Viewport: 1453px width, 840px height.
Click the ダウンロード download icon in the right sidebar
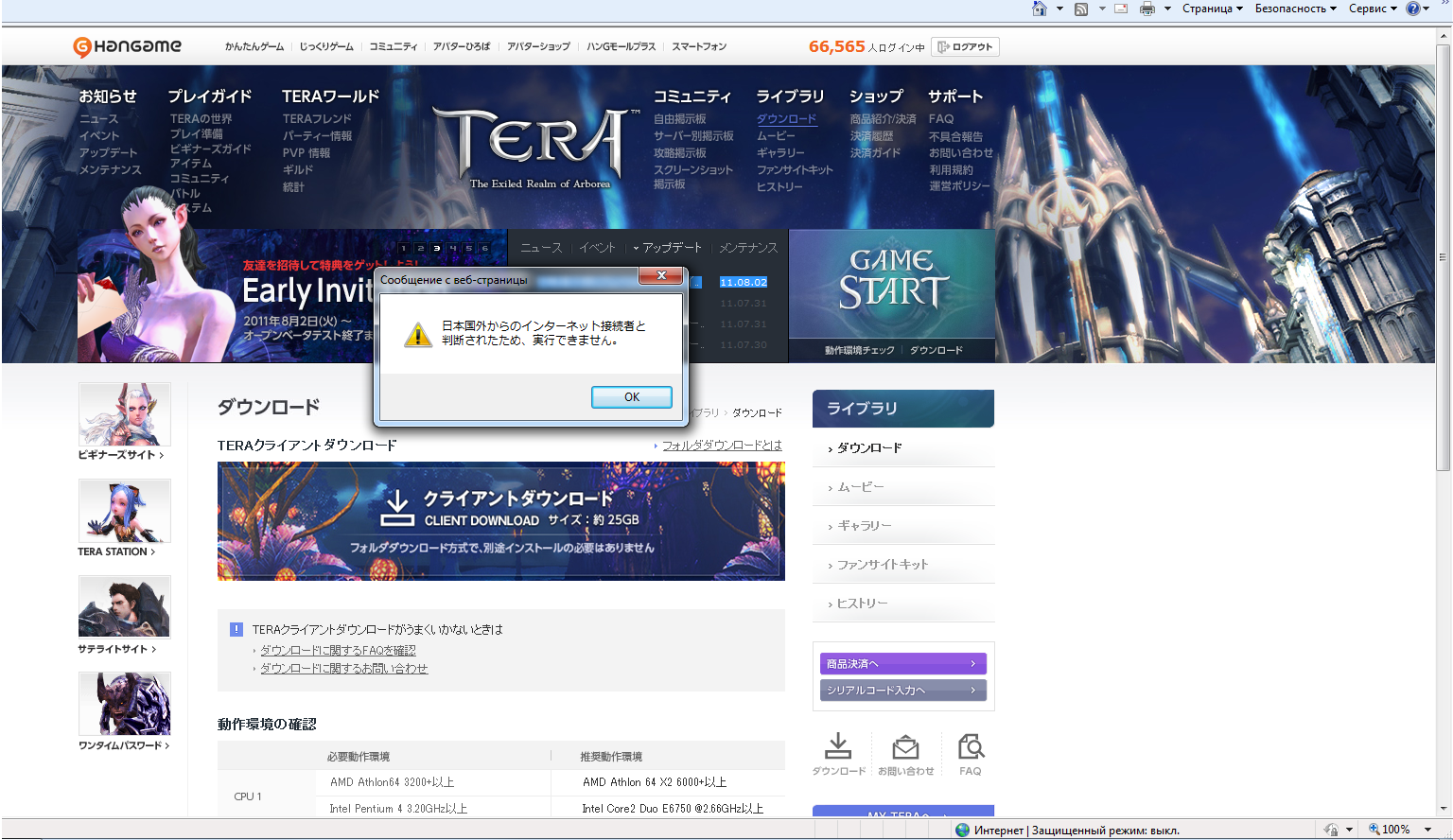tap(838, 746)
